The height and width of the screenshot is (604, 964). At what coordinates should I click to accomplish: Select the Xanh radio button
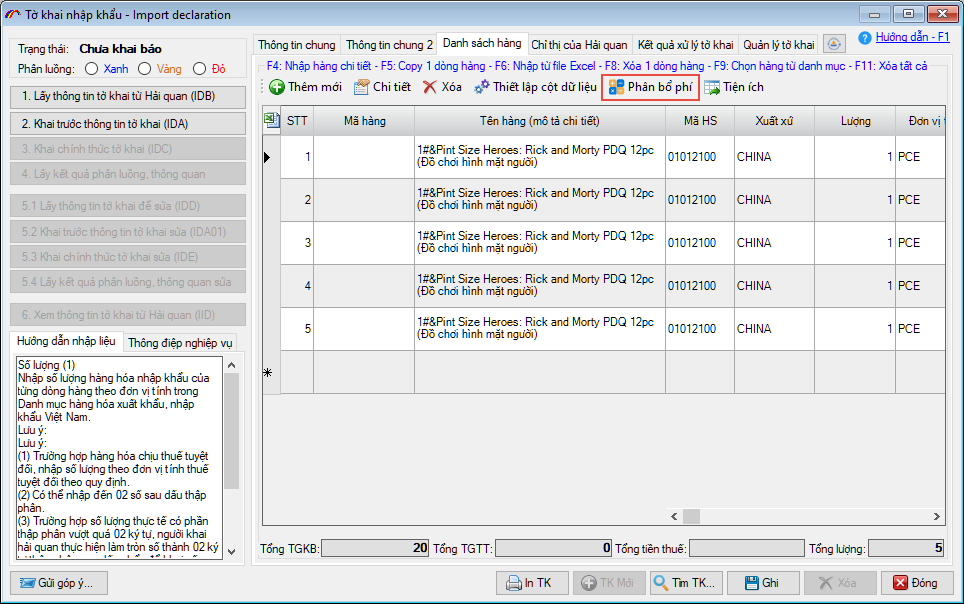92,69
